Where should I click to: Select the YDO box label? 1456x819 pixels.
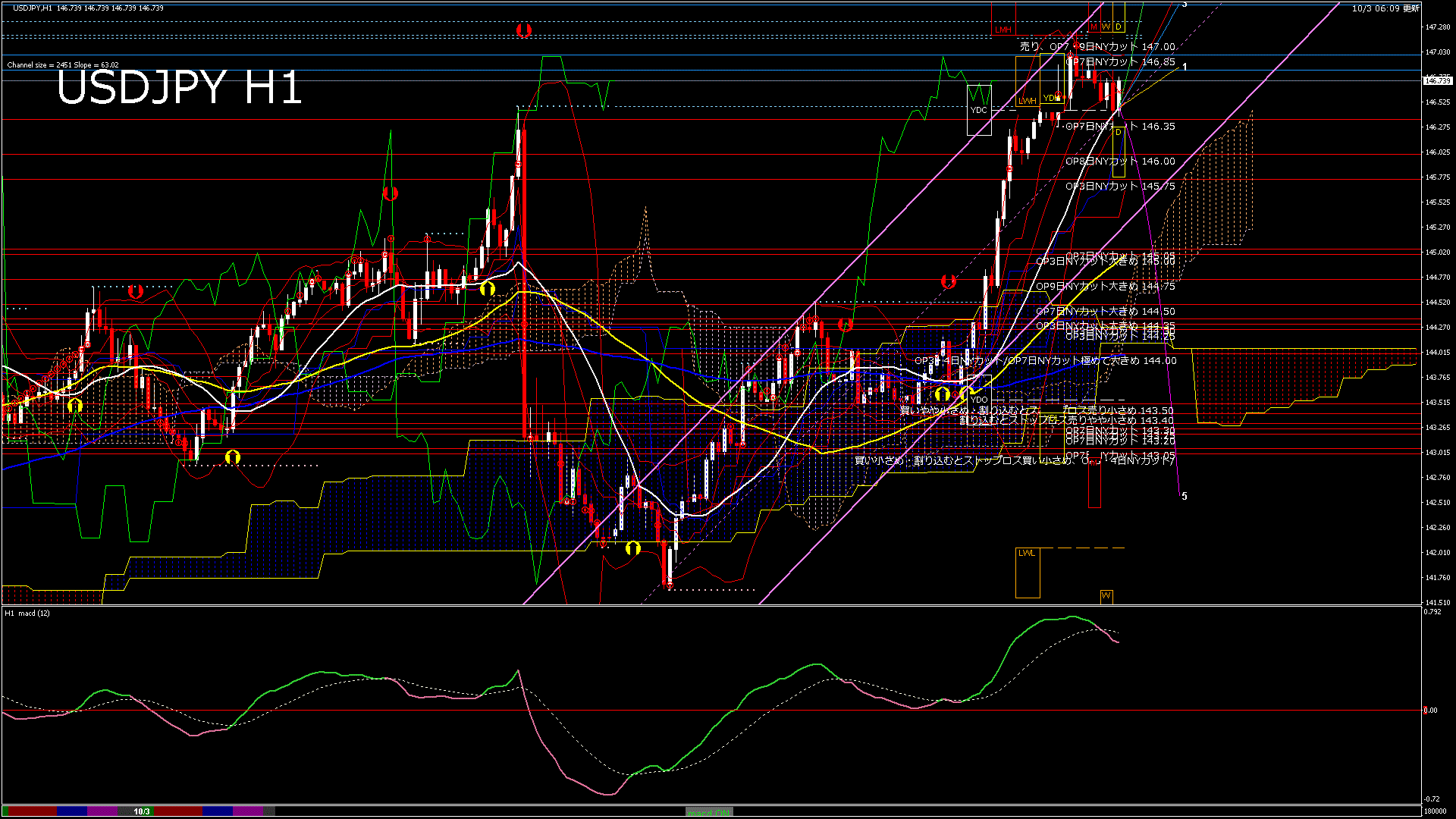[979, 400]
